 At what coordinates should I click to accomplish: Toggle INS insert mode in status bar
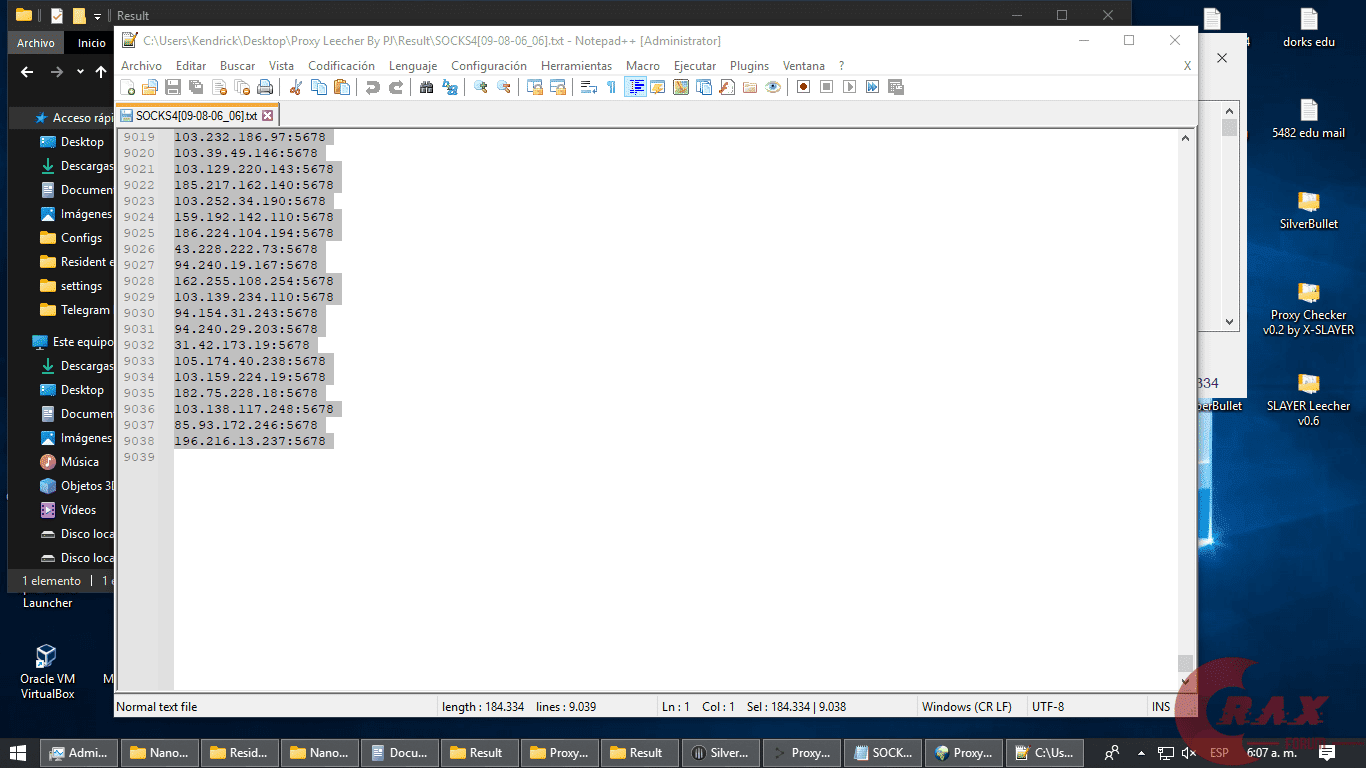pos(1160,707)
